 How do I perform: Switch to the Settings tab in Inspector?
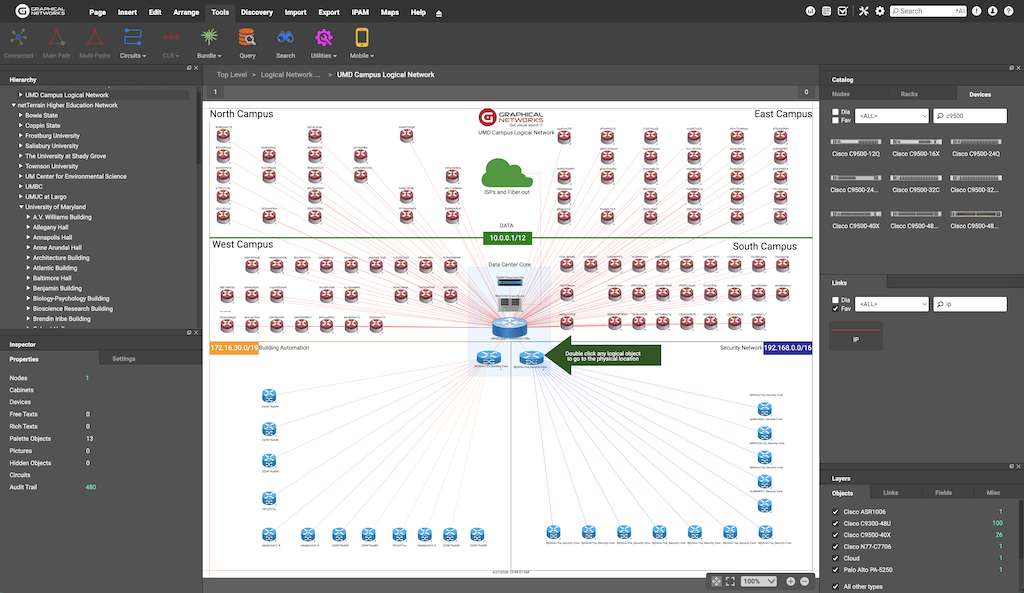[123, 359]
